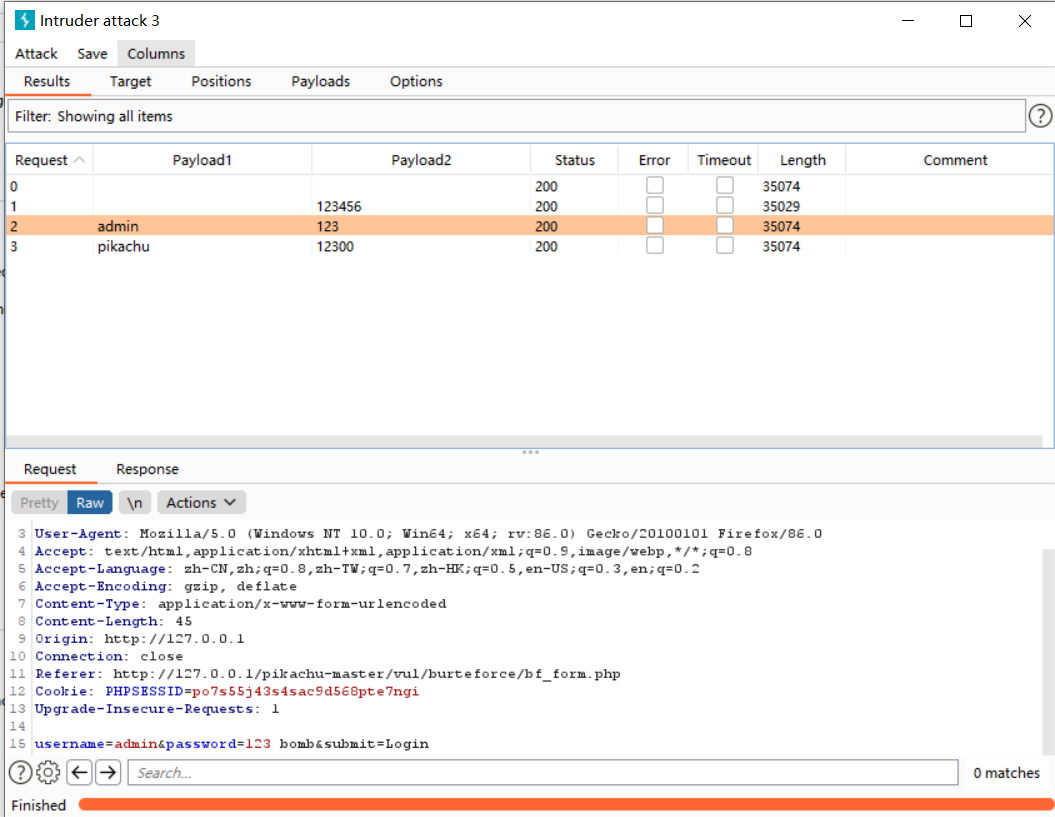Image resolution: width=1055 pixels, height=817 pixels.
Task: Open the filter help question mark icon
Action: pos(1040,116)
